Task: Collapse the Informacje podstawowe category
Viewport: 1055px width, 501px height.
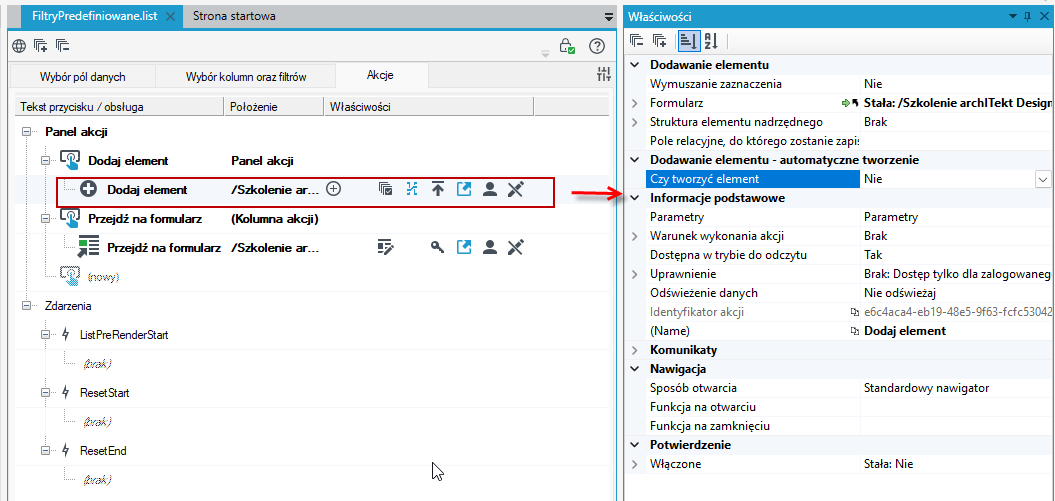Action: point(634,198)
